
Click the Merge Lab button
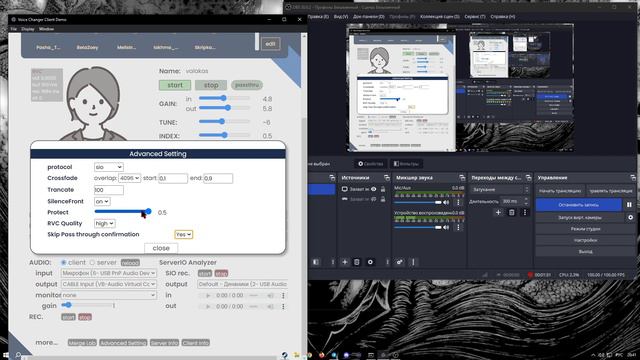tap(82, 343)
